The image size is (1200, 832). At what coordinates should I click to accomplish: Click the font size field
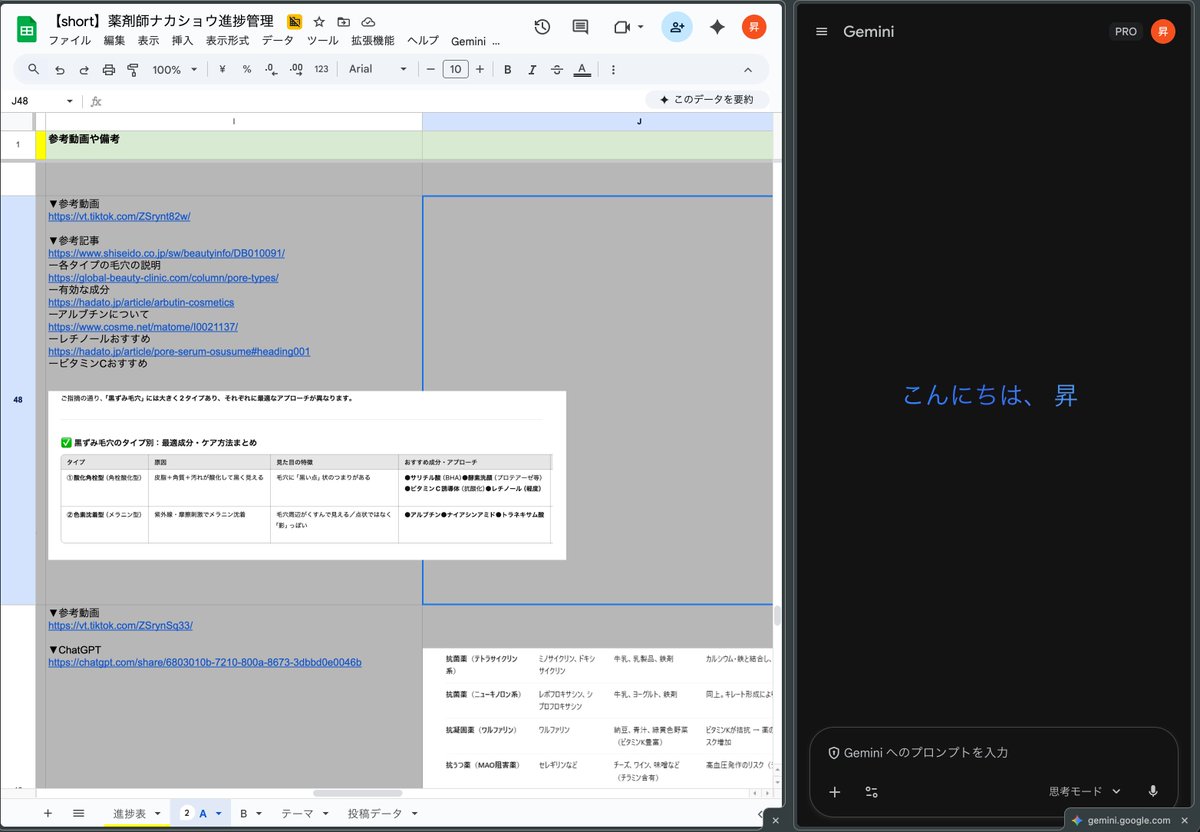(x=455, y=69)
